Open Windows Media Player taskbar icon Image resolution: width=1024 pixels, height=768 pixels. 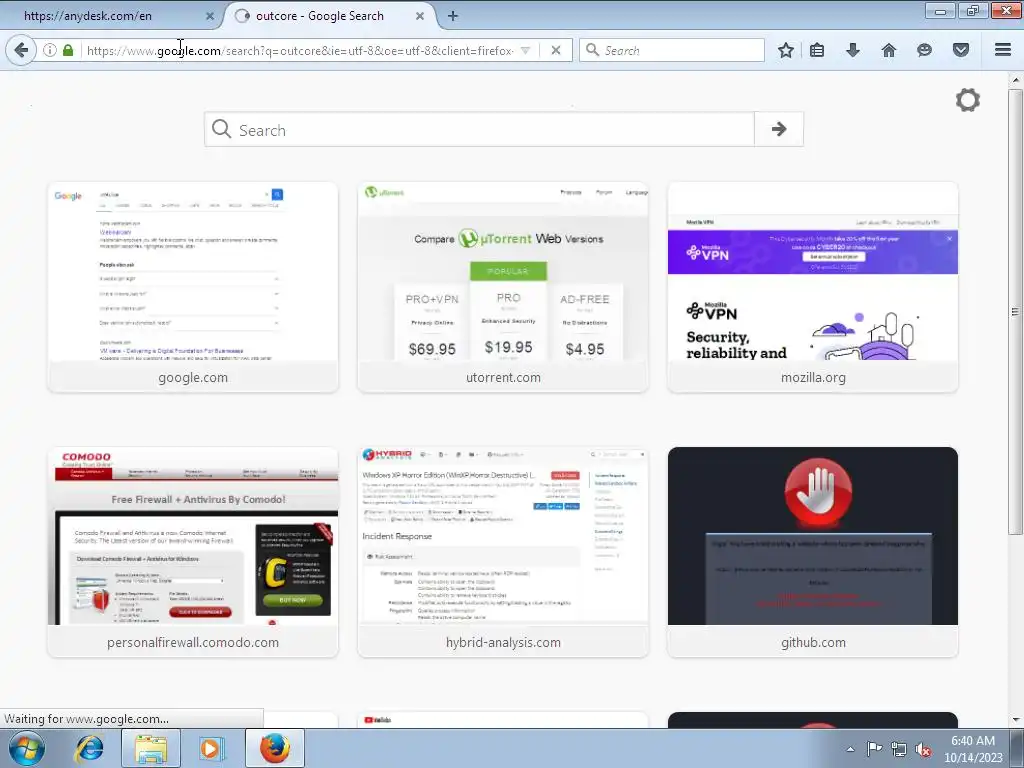[x=211, y=748]
